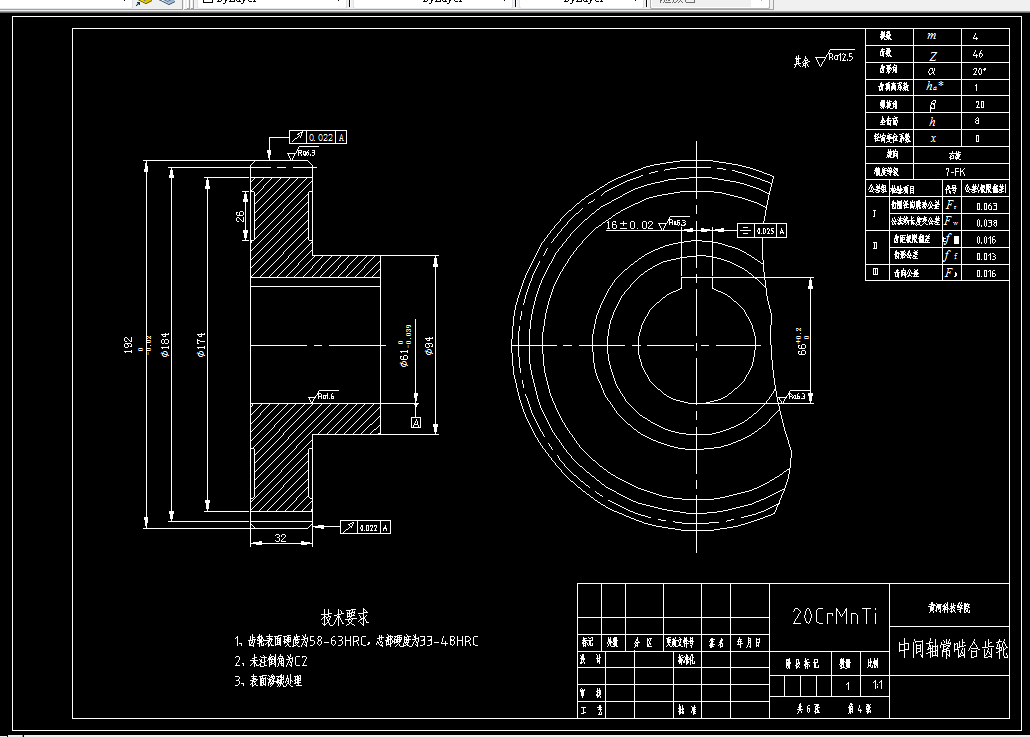Click the ø184 diameter dimension
The image size is (1030, 737).
coord(166,345)
